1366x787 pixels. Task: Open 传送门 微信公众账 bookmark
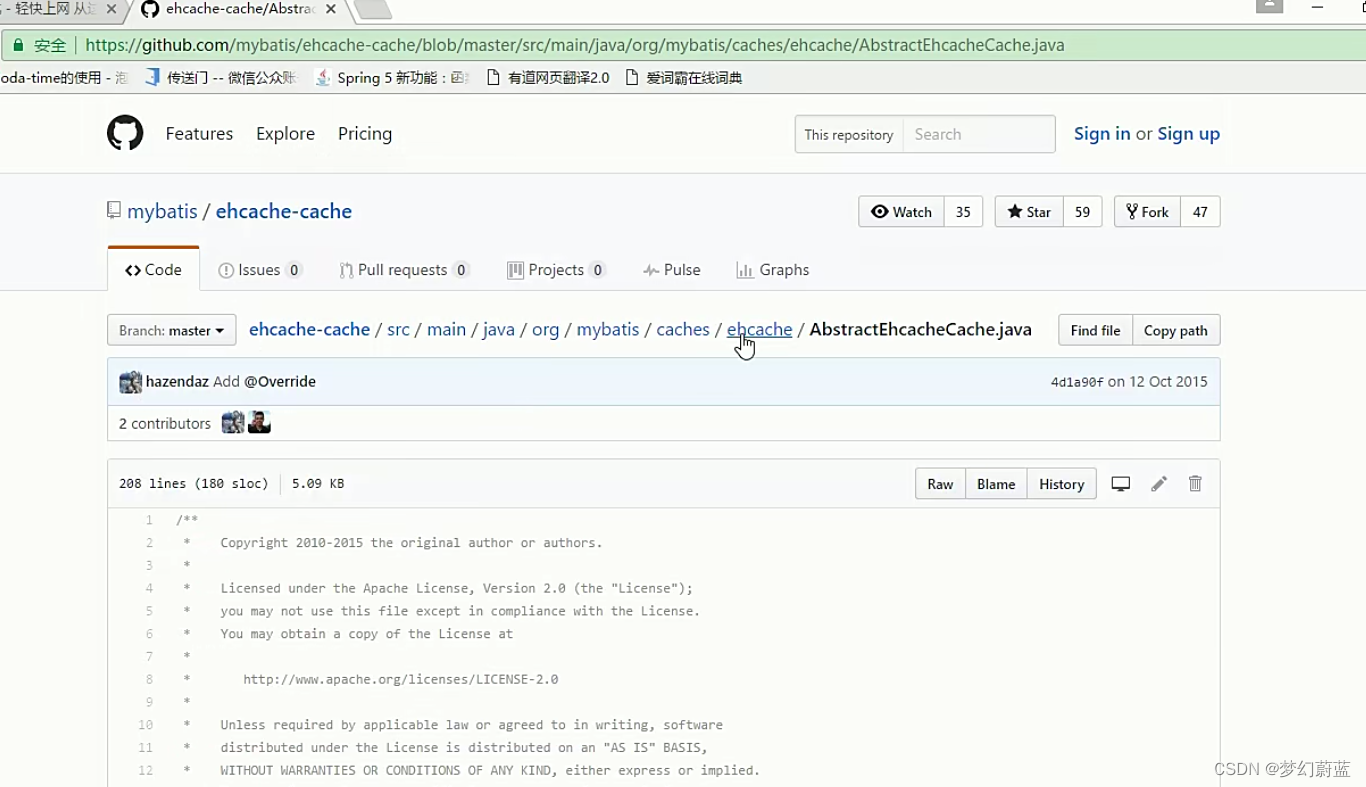click(220, 77)
